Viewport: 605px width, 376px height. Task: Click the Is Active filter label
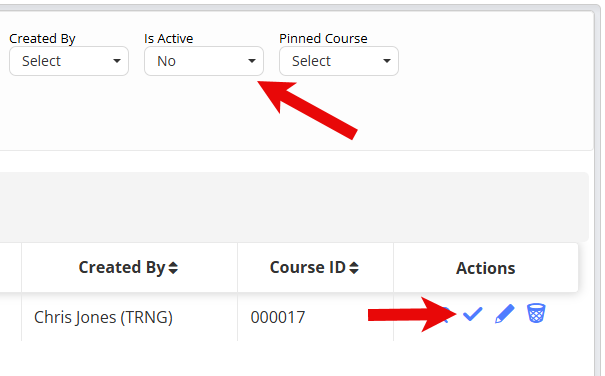click(169, 39)
